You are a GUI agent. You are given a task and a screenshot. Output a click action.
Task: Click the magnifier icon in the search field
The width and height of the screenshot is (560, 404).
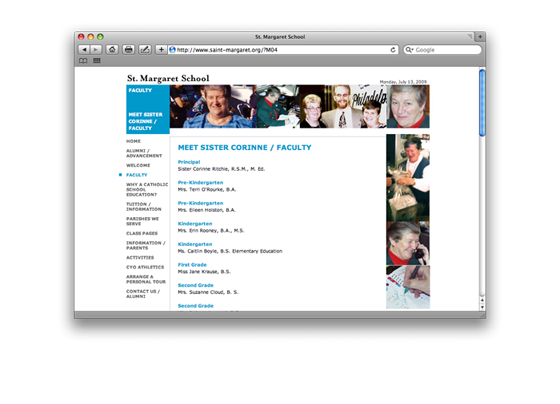tap(409, 50)
